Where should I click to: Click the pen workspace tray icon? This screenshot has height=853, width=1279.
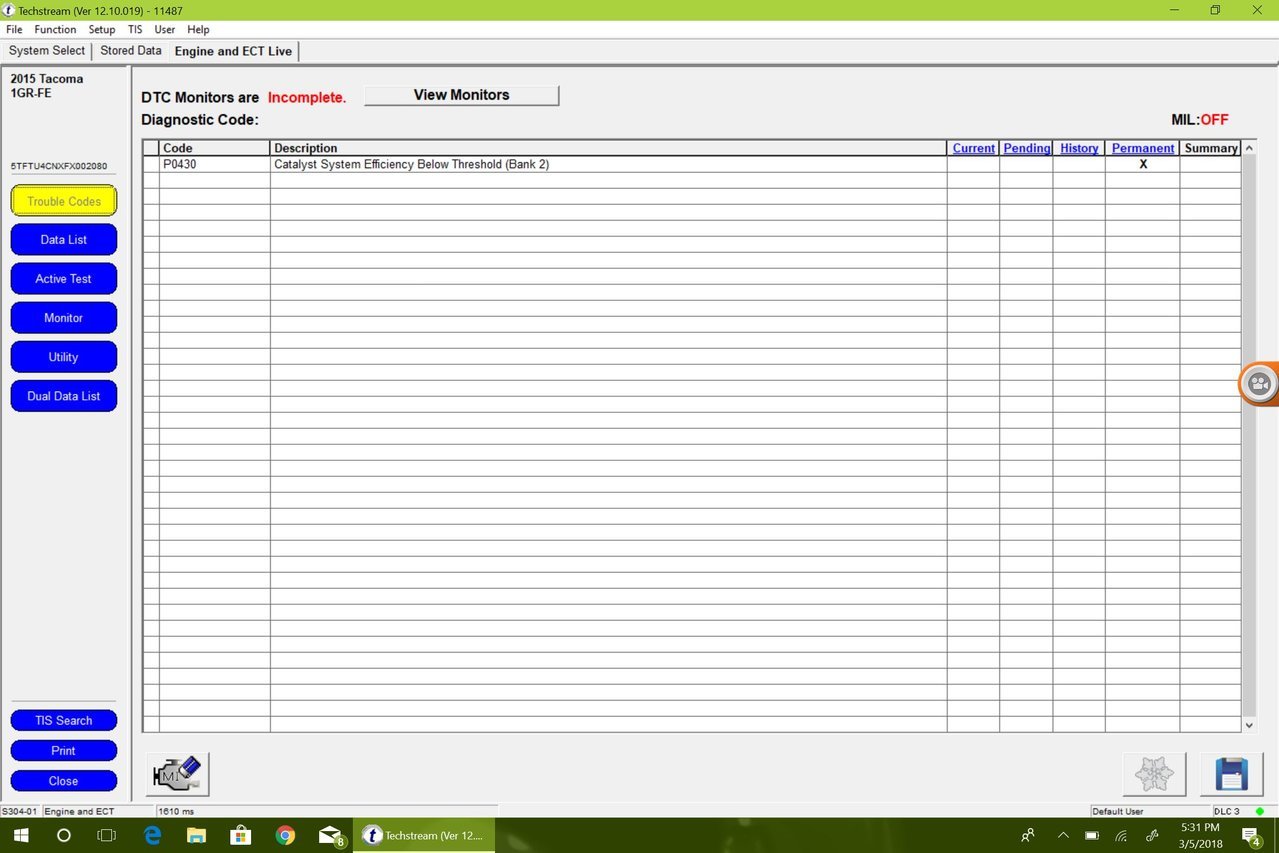pos(1152,835)
